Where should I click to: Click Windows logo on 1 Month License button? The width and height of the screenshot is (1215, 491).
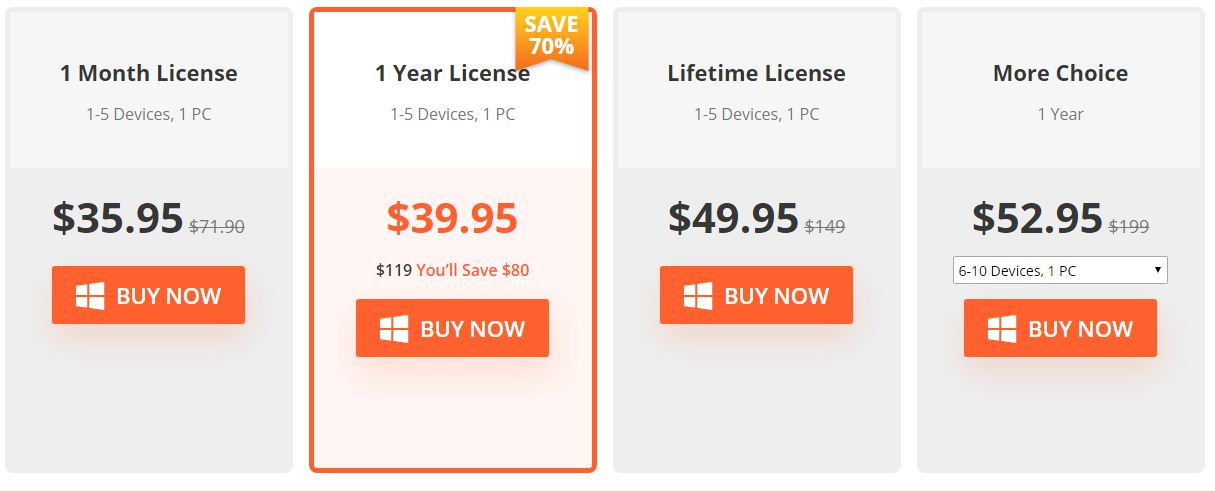tap(90, 296)
